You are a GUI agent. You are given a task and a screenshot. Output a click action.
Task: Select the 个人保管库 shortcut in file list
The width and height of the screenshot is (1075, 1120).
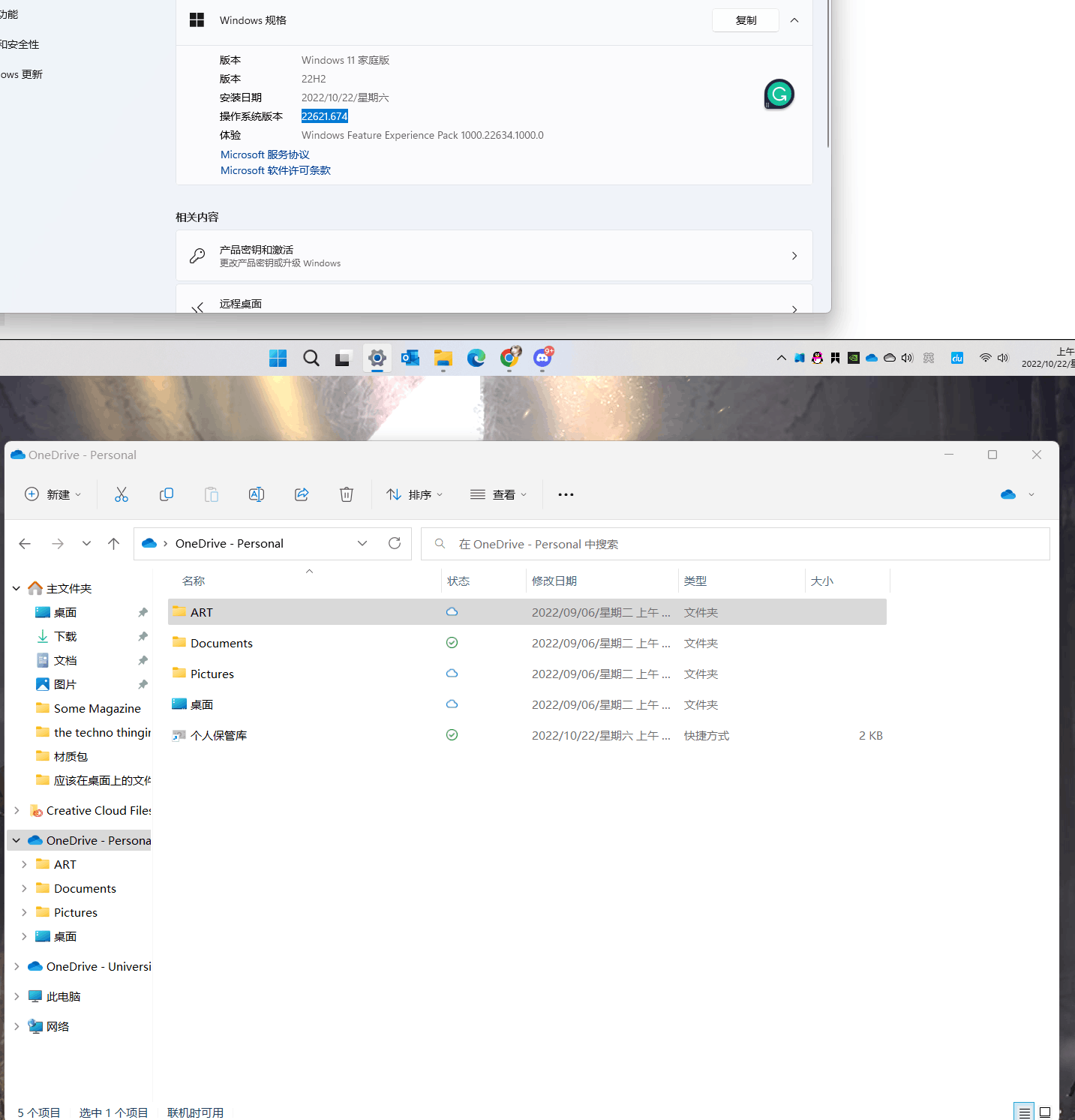point(527,735)
